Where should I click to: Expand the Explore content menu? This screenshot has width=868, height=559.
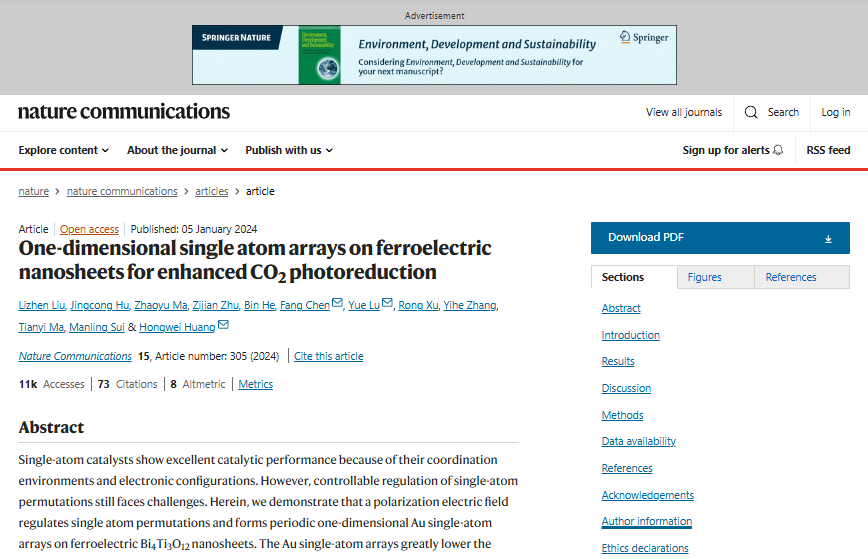[64, 150]
